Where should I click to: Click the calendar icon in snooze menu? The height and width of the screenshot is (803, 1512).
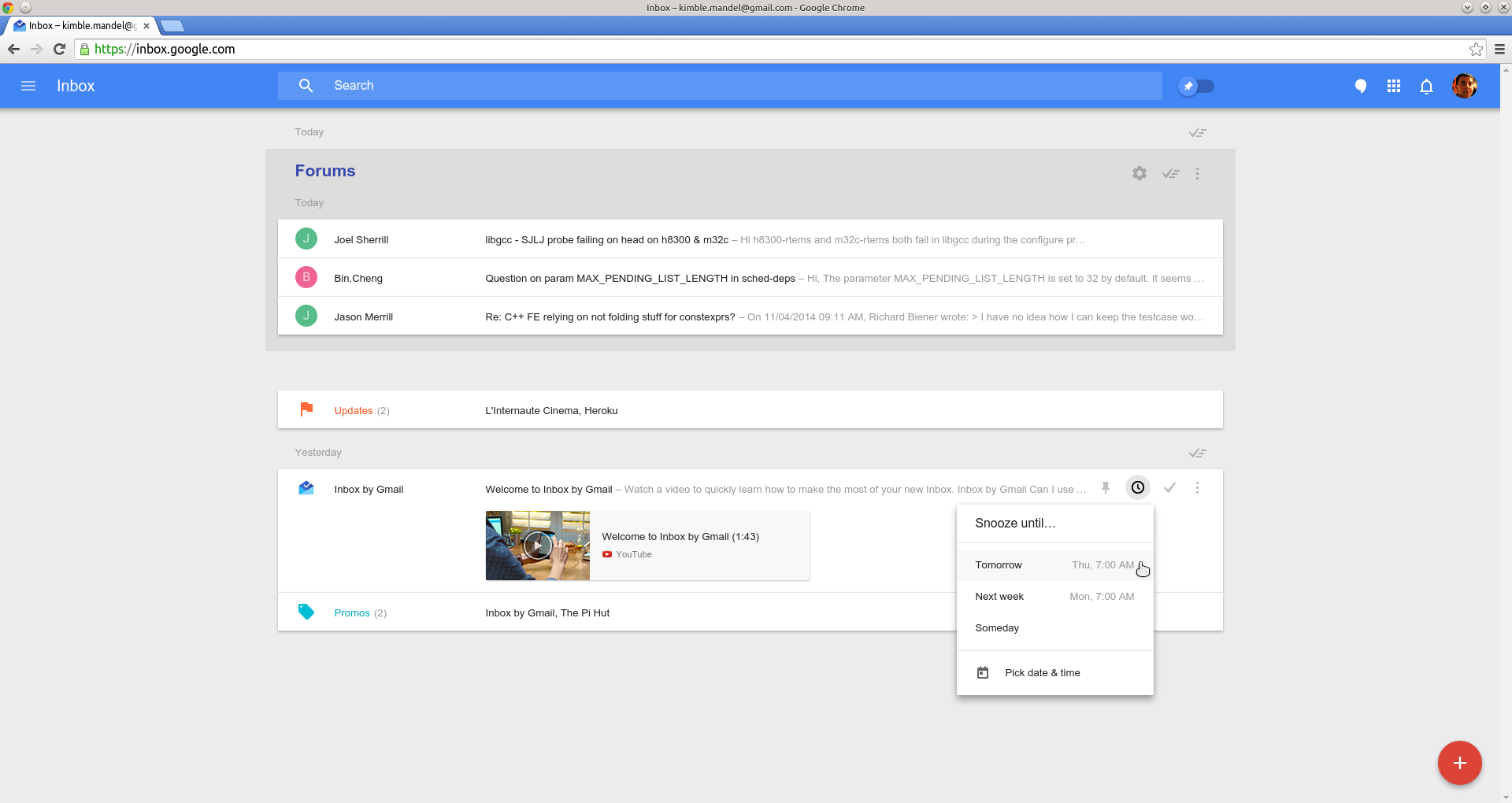tap(983, 673)
